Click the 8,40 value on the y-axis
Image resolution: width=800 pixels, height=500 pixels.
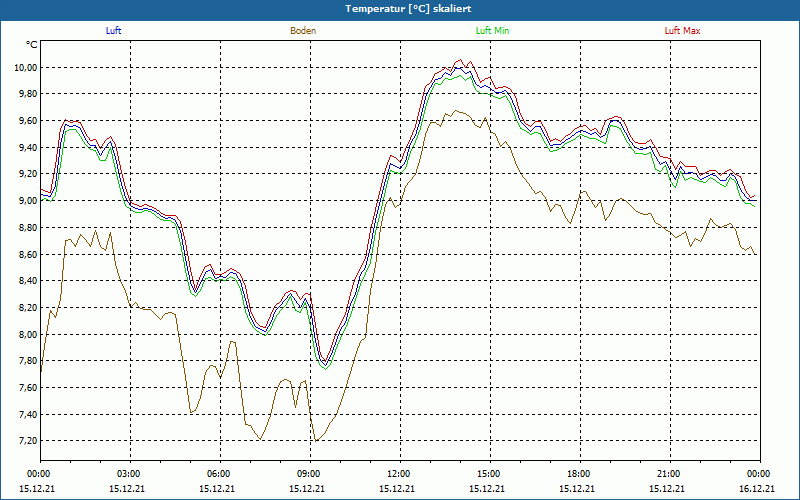pos(28,281)
